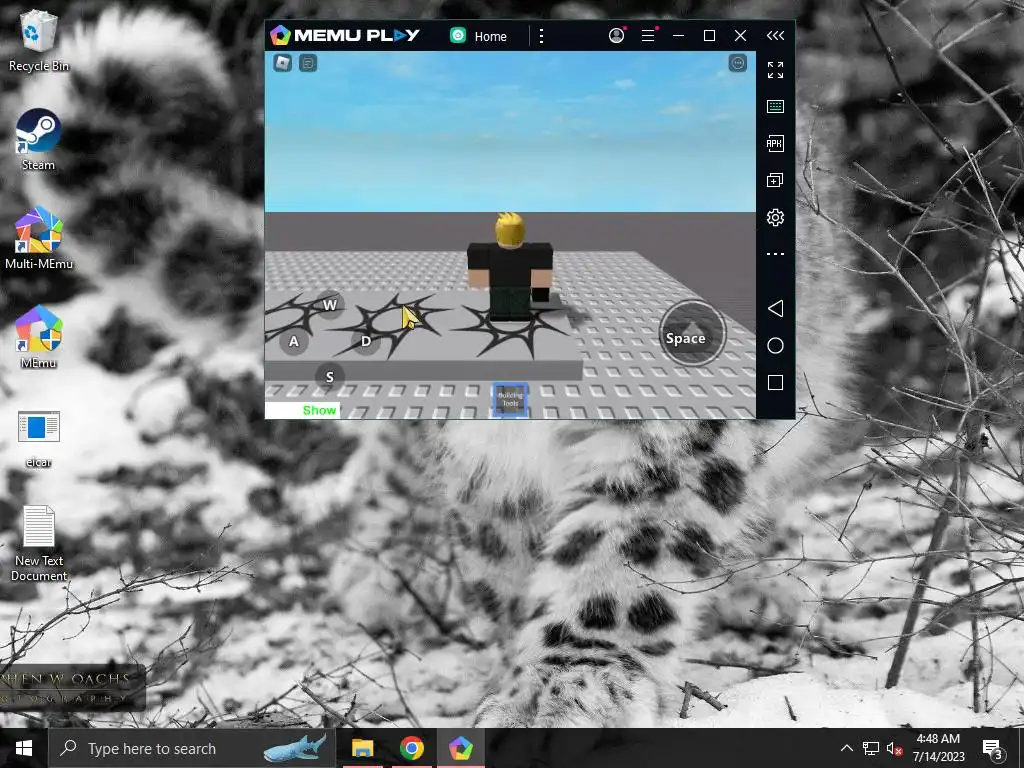Screen dimensions: 1024x768
Task: Collapse the MEmu sidebar with arrows
Action: pyautogui.click(x=775, y=35)
